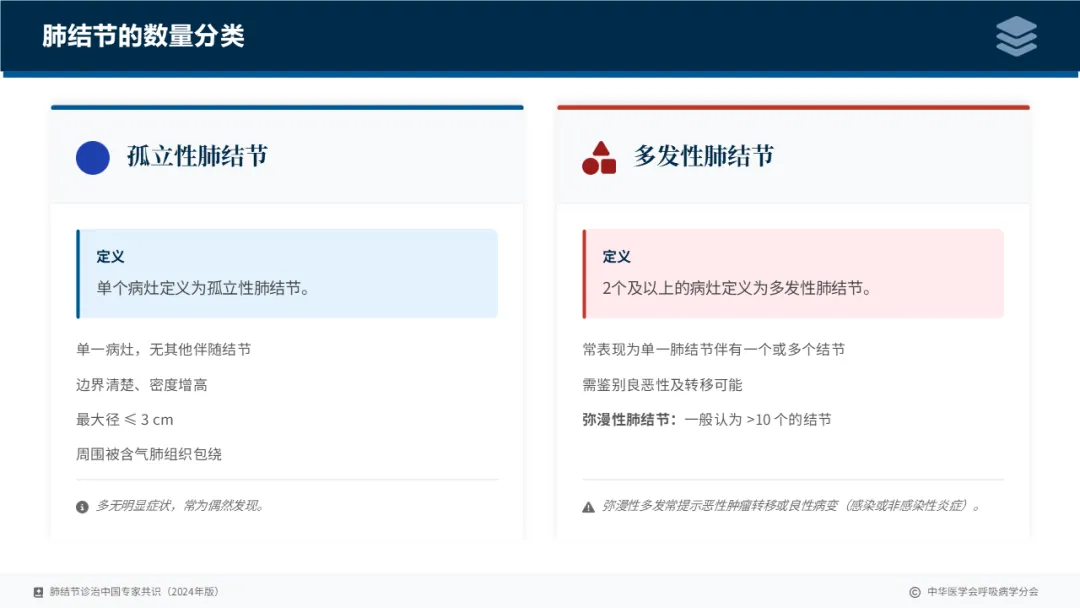1080x608 pixels.
Task: Click the stacked layers icon in header
Action: click(1016, 36)
